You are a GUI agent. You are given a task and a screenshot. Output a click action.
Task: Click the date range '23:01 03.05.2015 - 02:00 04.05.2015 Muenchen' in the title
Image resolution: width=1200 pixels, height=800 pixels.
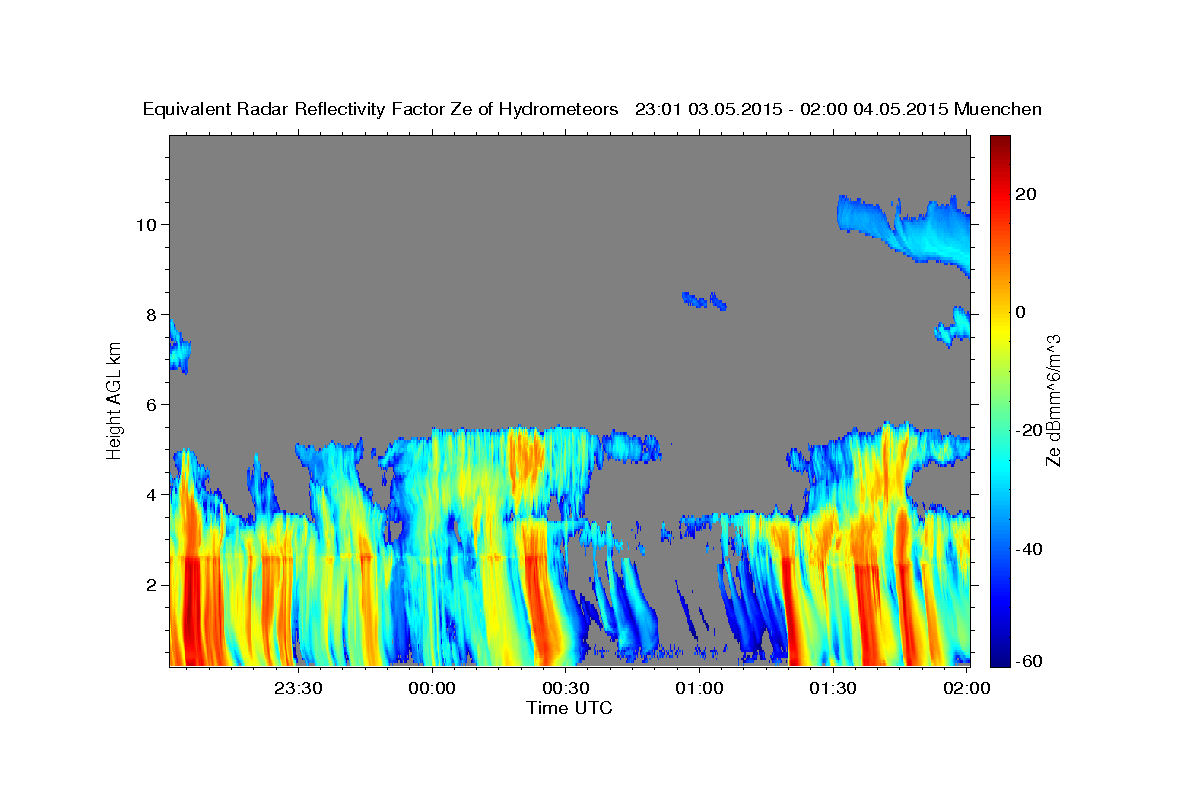click(x=838, y=109)
